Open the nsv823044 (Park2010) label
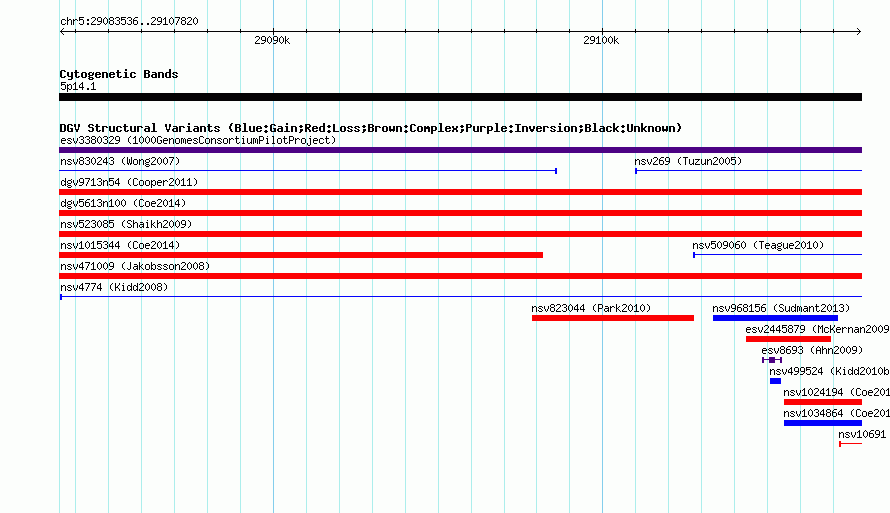 click(591, 308)
